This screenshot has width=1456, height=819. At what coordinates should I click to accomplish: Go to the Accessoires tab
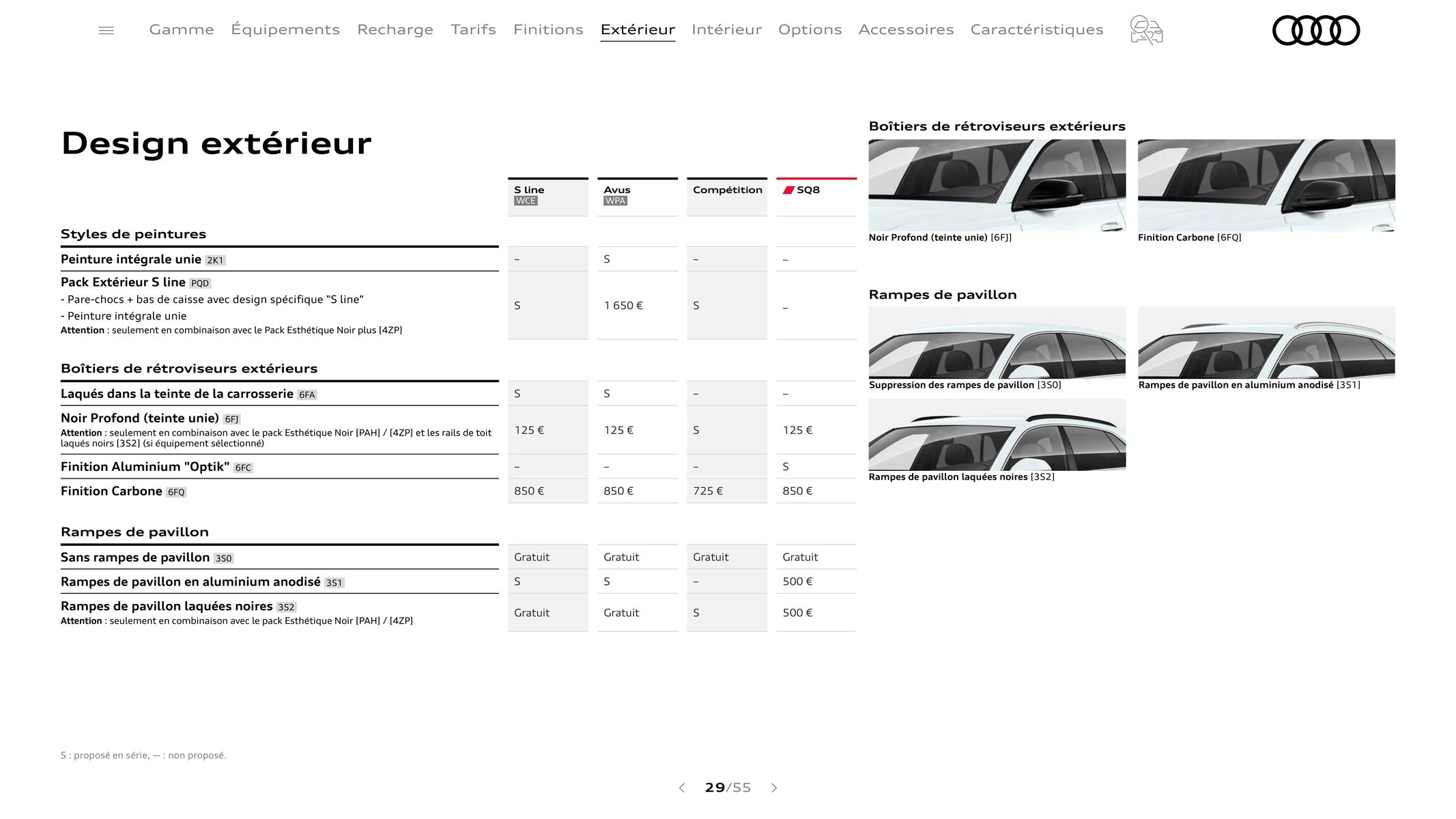(x=906, y=29)
